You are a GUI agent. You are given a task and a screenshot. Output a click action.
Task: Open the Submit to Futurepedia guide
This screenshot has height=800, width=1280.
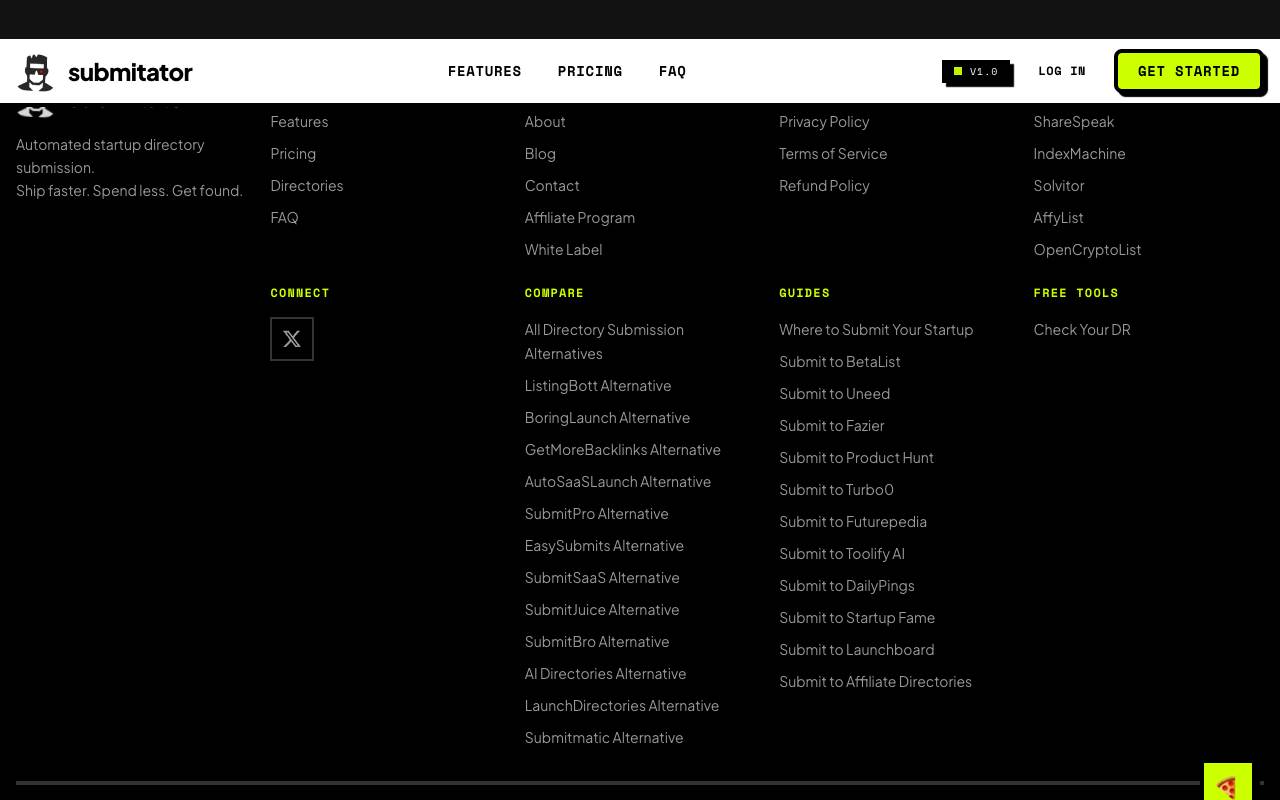853,521
